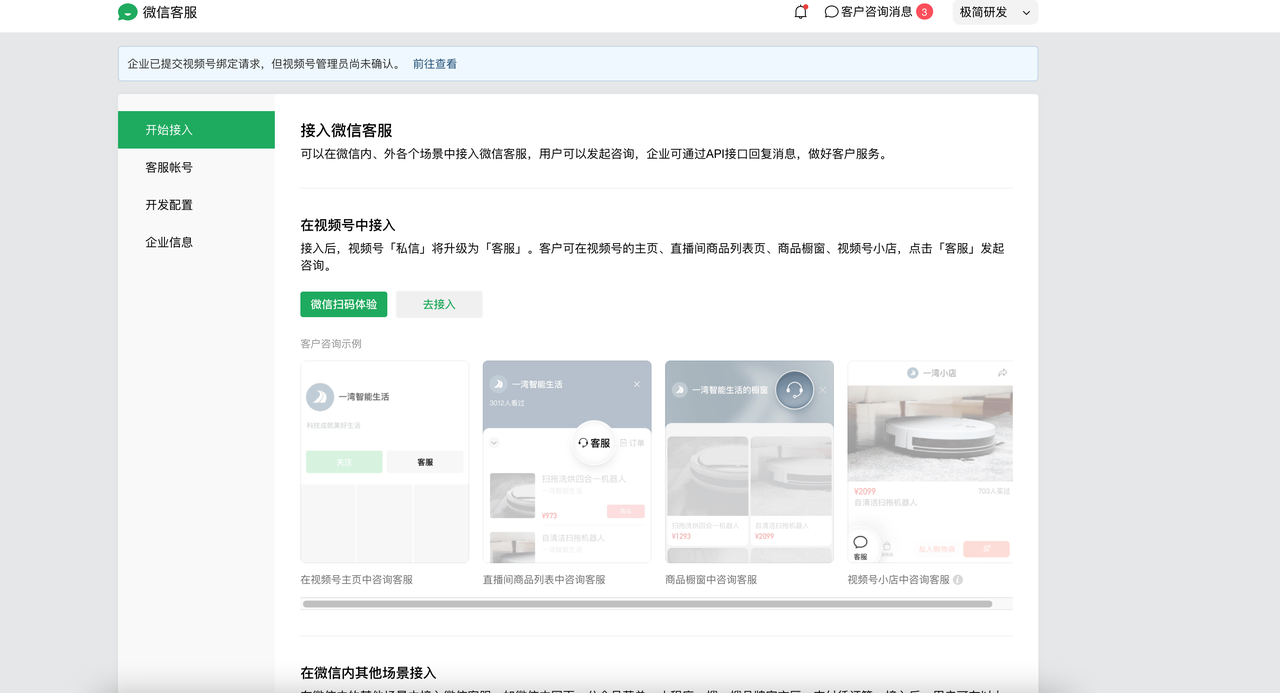Follow the 前往查看 link in banner

click(435, 64)
